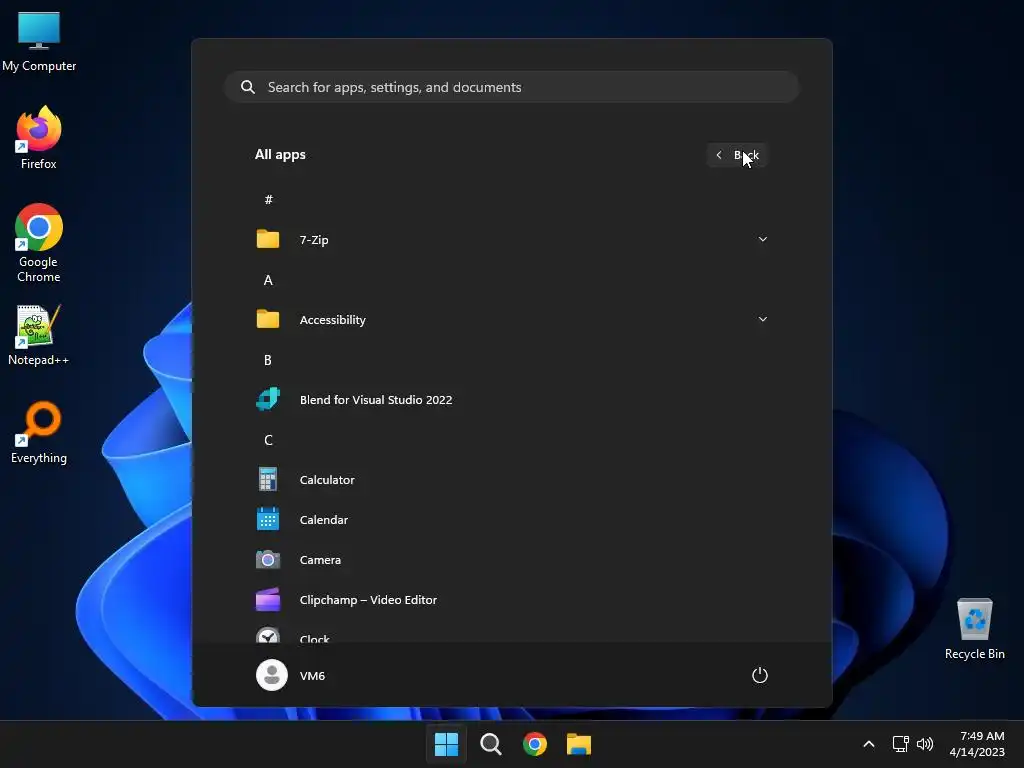Viewport: 1024px width, 768px height.
Task: Click the 'Camera' app name
Action: tap(320, 560)
